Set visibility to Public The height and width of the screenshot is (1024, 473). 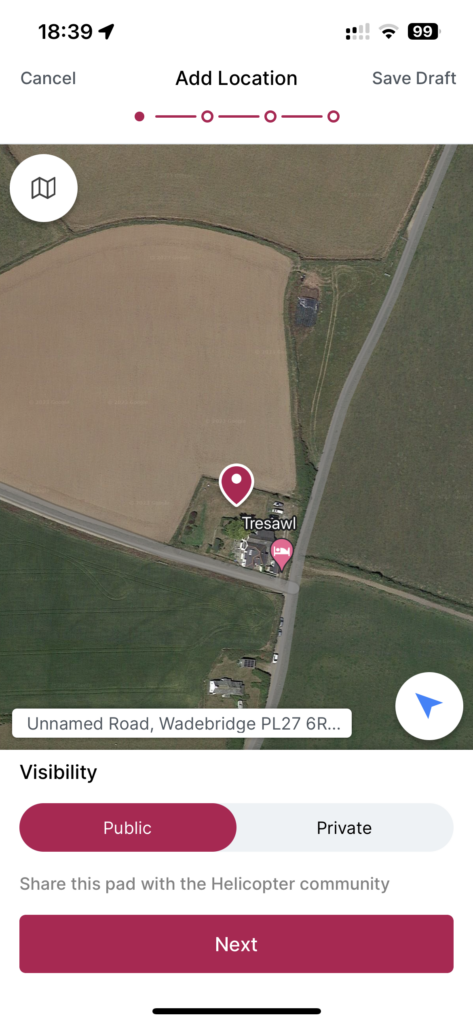[x=128, y=827]
